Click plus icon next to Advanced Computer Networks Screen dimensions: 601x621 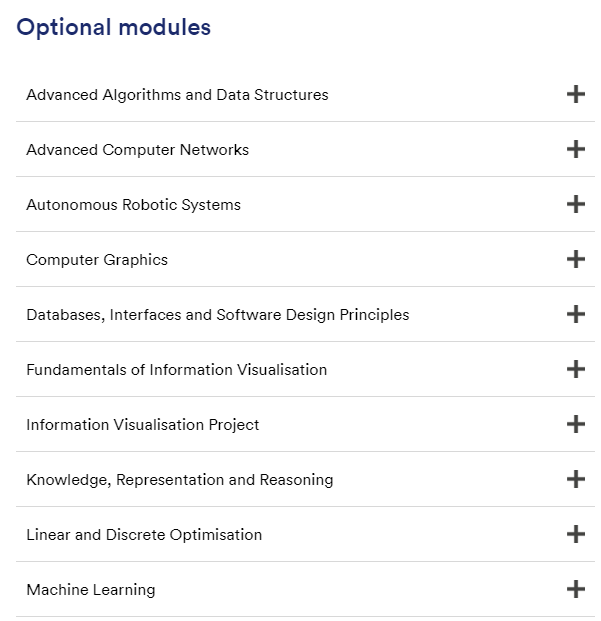575,150
